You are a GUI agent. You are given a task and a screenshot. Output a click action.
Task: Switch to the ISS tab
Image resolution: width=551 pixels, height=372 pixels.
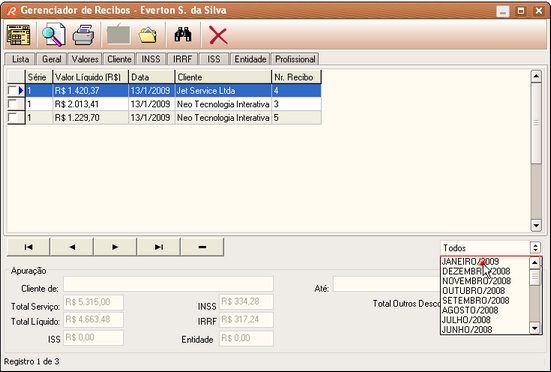pos(214,59)
